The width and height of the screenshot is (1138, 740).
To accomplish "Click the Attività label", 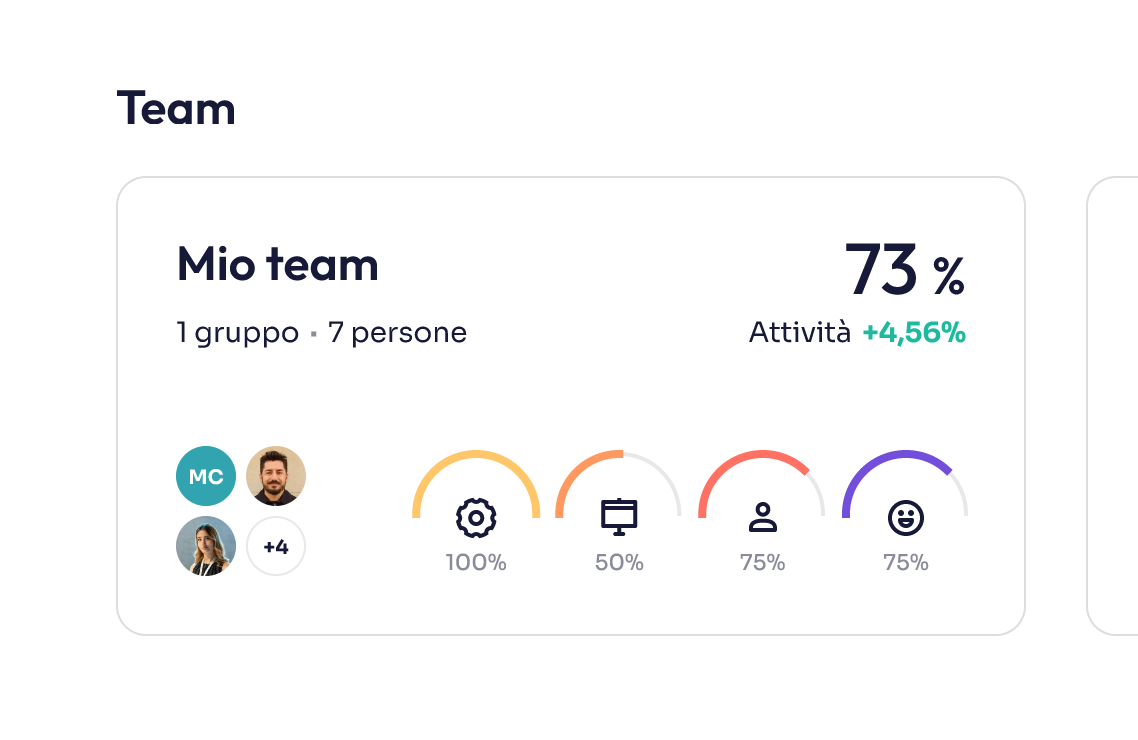I will 800,333.
